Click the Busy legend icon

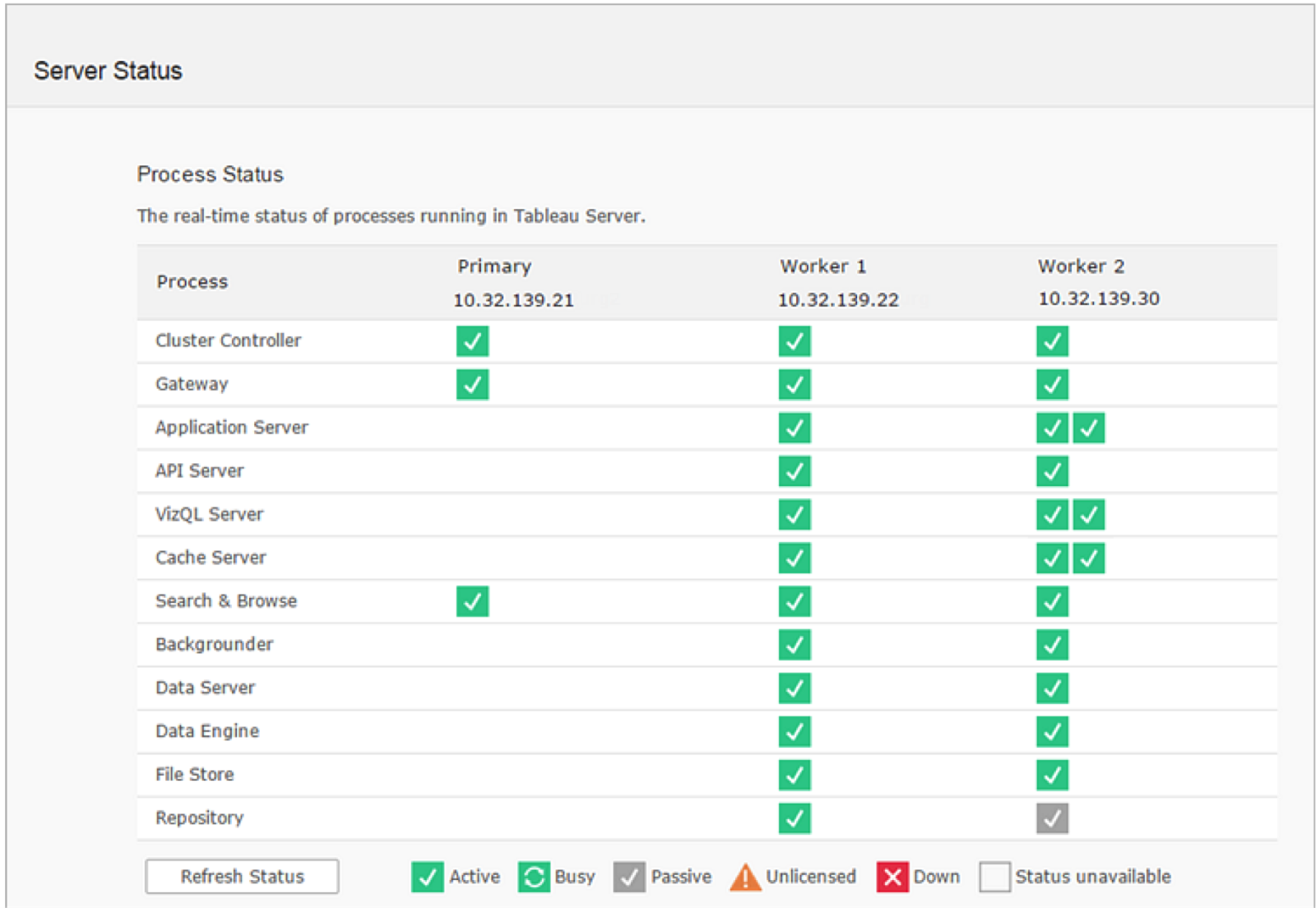[534, 878]
